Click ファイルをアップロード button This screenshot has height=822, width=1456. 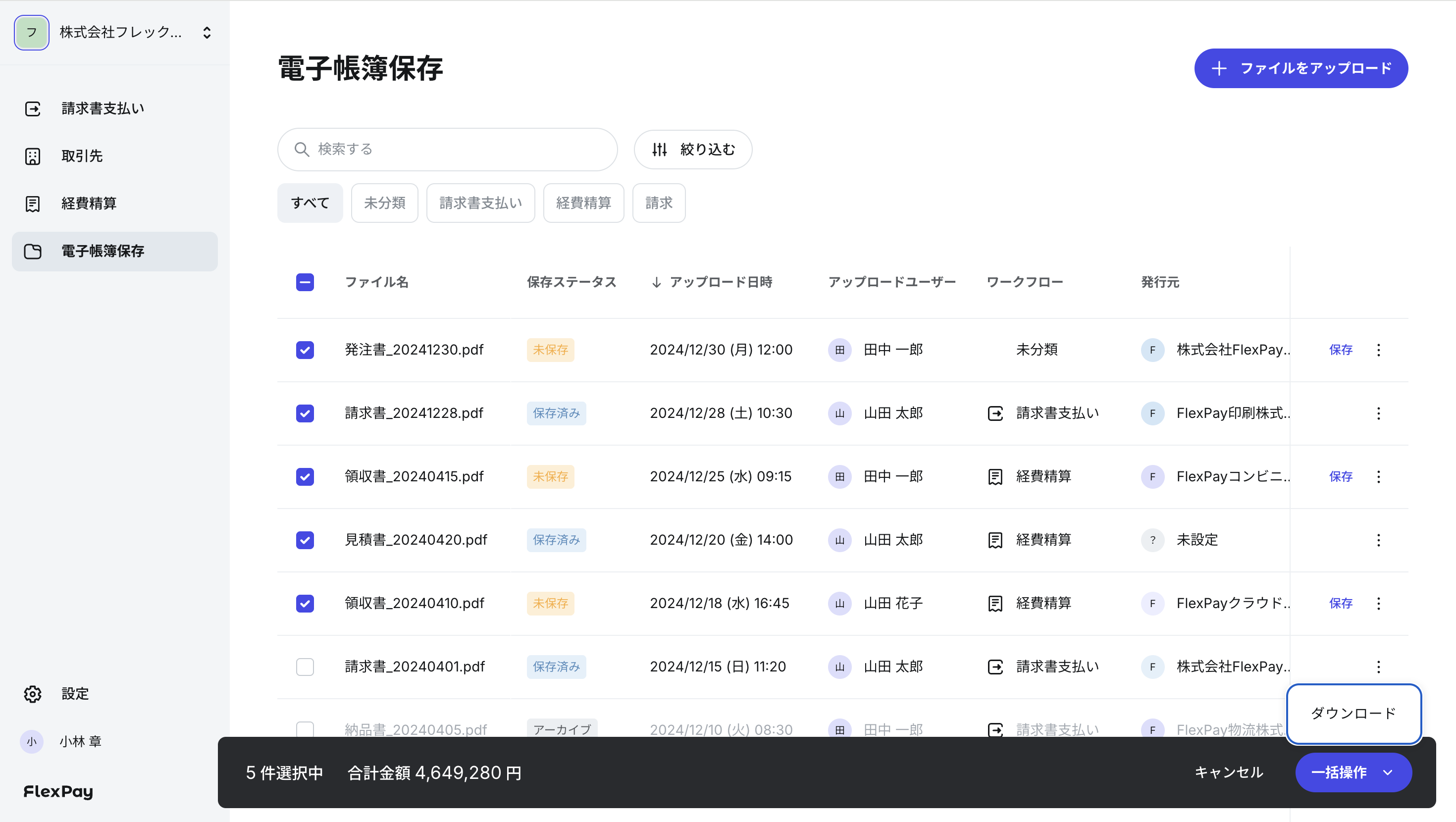click(x=1301, y=68)
